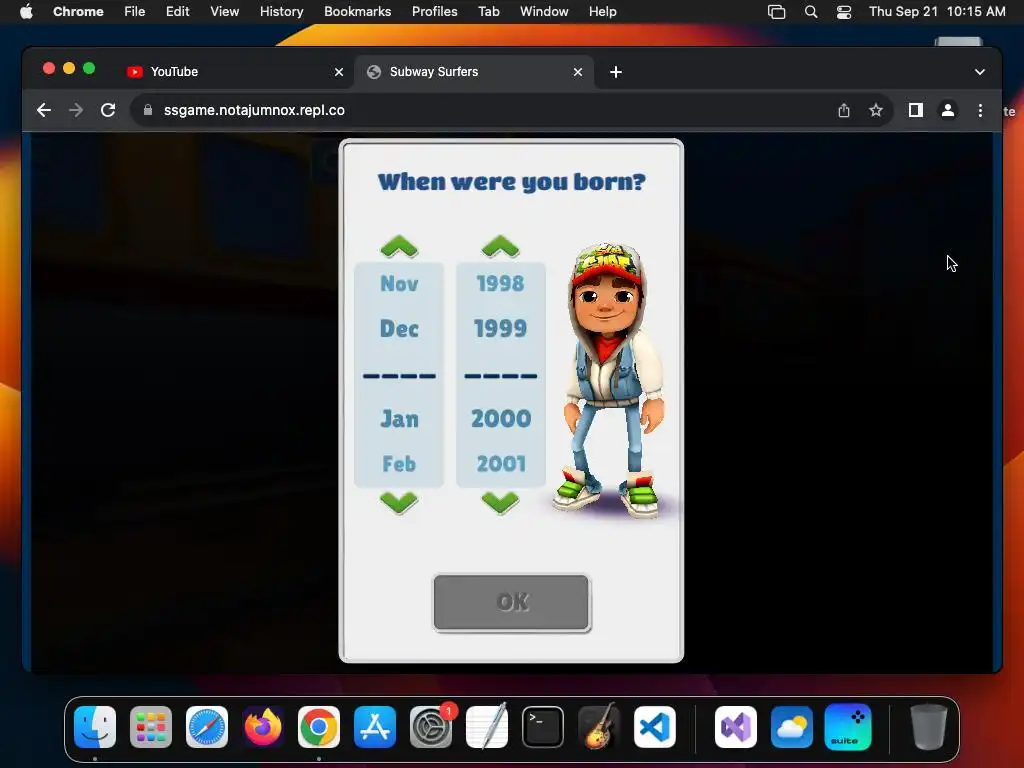The width and height of the screenshot is (1024, 768).
Task: Select Jan in the month picker
Action: pyautogui.click(x=399, y=419)
